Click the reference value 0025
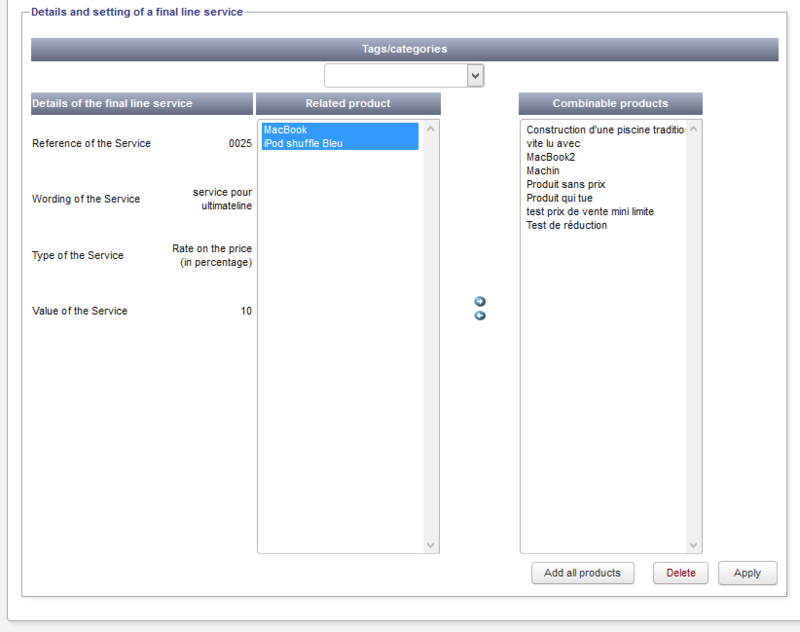This screenshot has height=632, width=800. pyautogui.click(x=240, y=143)
